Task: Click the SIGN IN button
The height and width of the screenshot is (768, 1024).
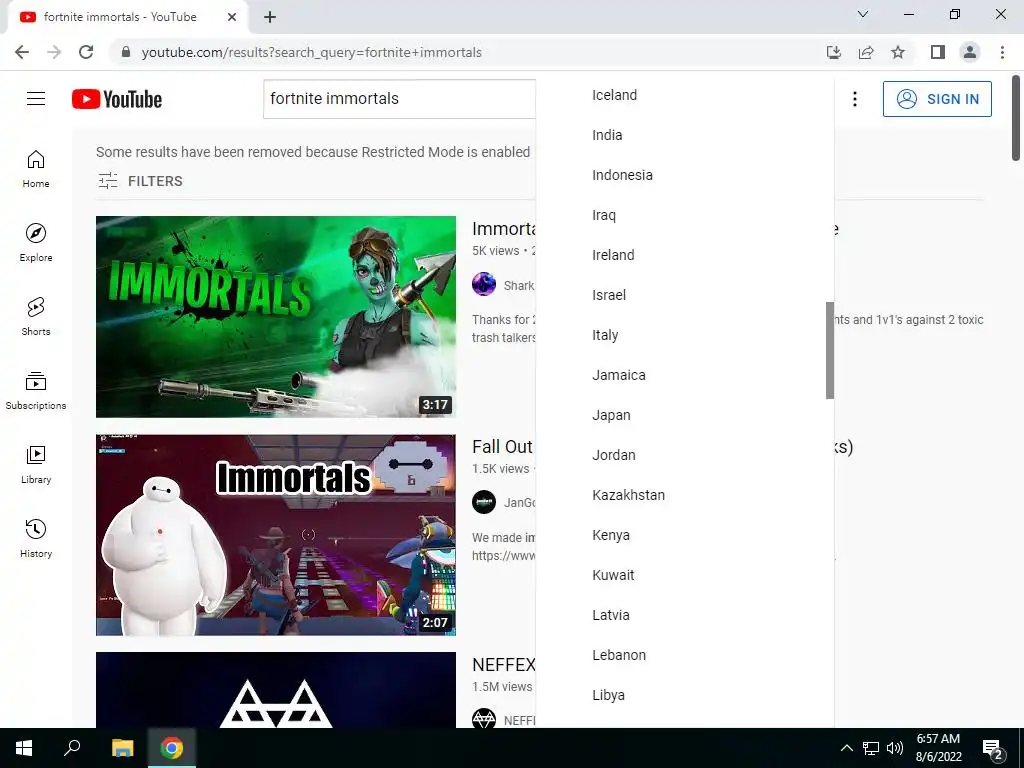Action: coord(937,99)
